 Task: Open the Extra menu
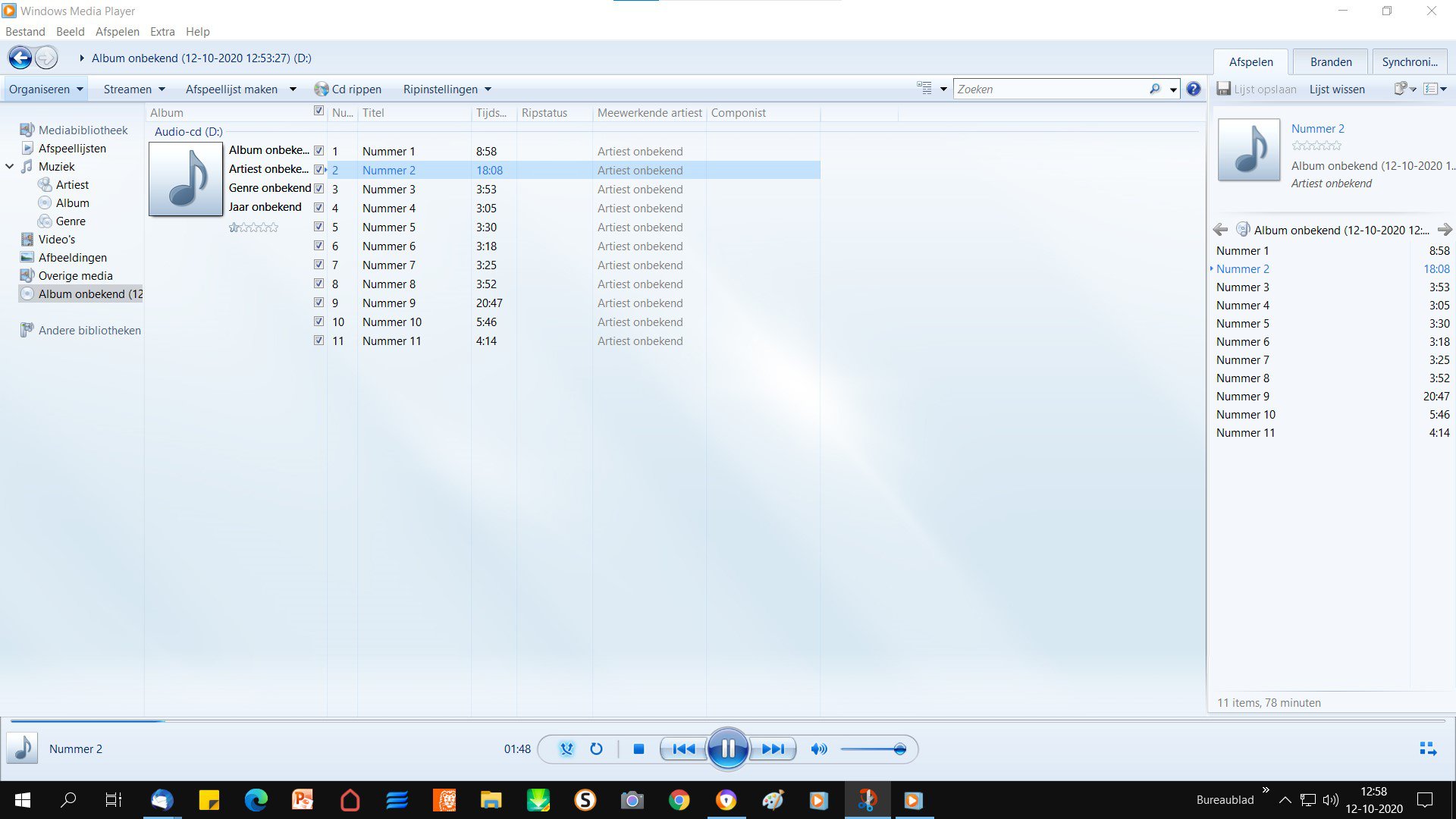pos(162,31)
